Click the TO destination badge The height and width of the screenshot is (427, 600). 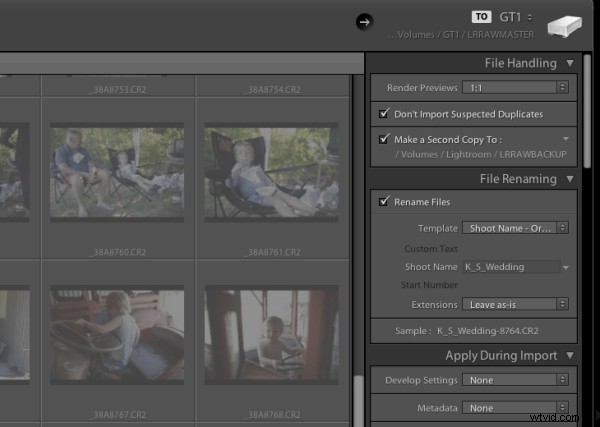point(481,17)
